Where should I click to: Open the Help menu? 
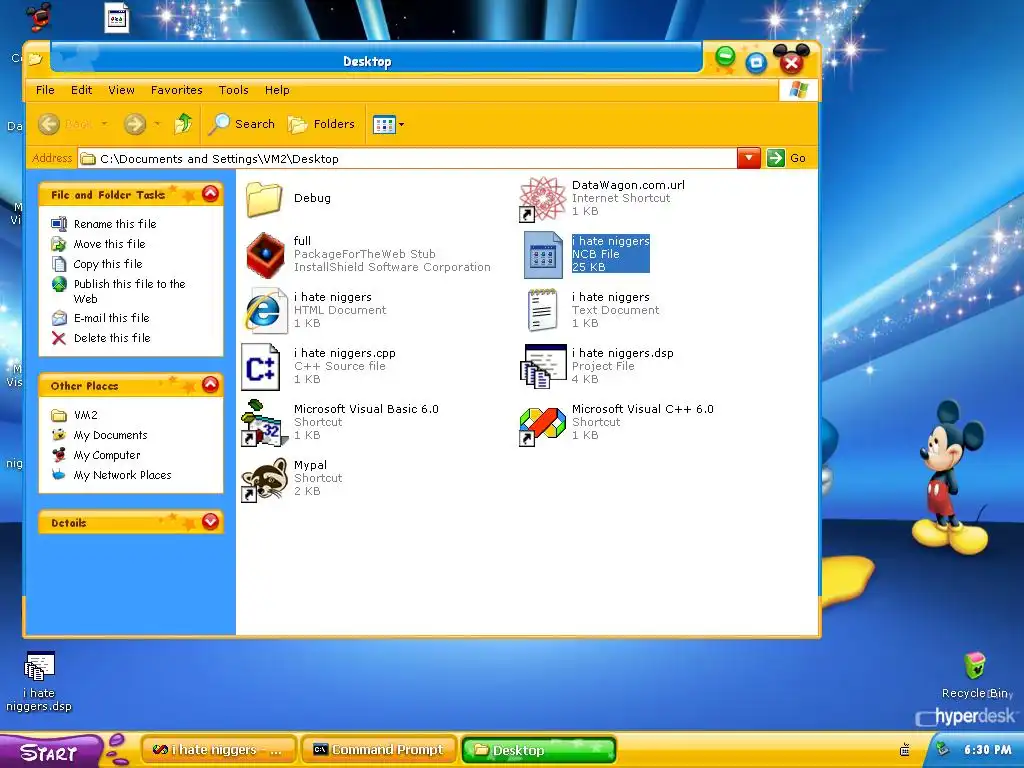(x=277, y=90)
